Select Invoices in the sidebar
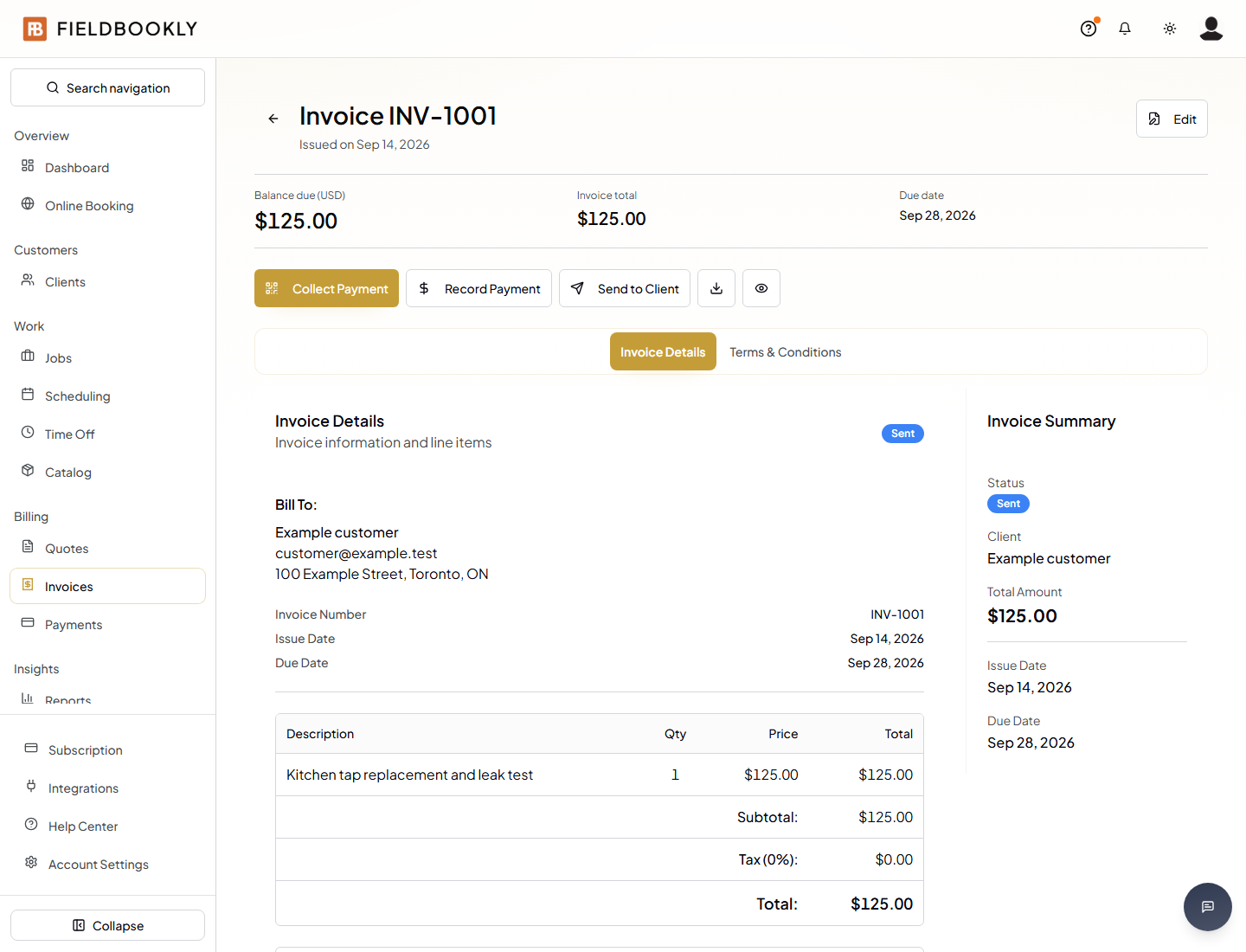This screenshot has width=1246, height=952. point(107,586)
